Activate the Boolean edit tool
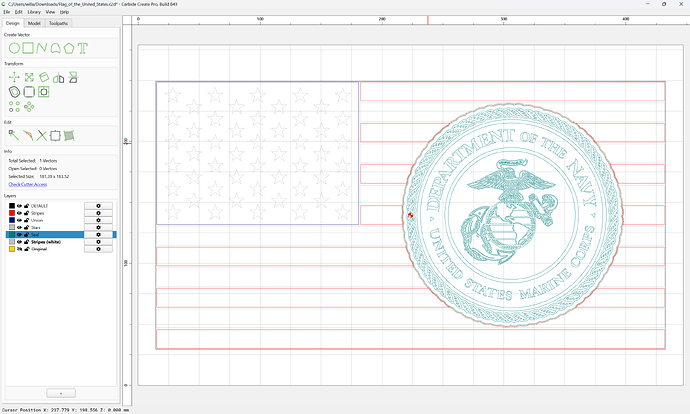The image size is (690, 414). (x=55, y=136)
